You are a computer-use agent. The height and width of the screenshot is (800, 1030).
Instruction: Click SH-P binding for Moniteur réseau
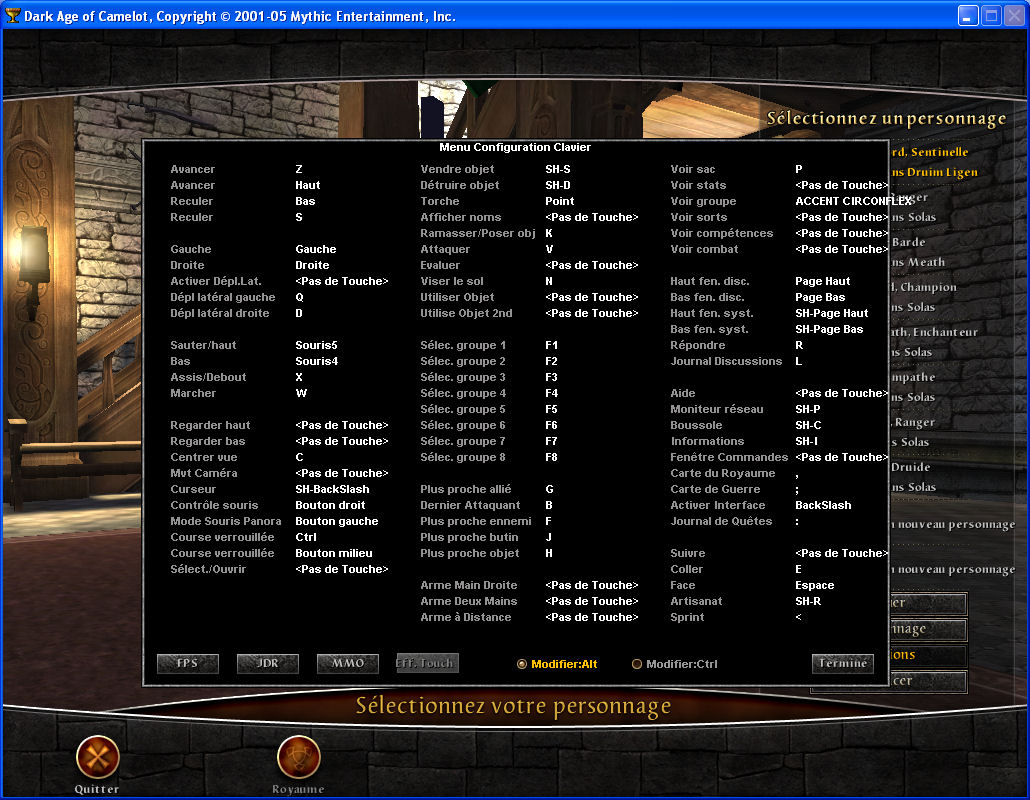pos(807,409)
